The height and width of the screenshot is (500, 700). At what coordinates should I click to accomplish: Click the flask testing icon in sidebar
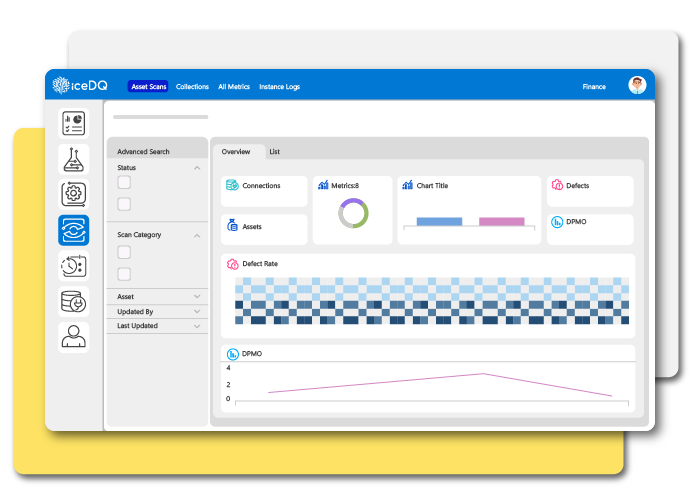[x=73, y=159]
